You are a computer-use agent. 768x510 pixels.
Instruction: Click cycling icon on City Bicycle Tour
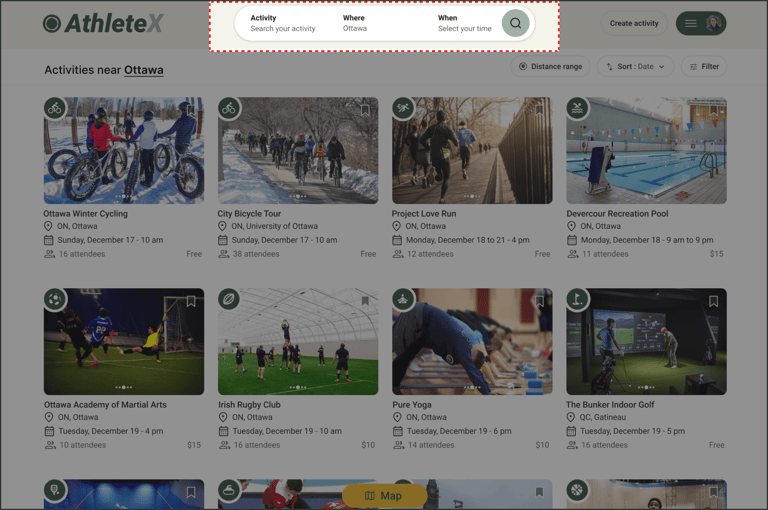click(229, 108)
